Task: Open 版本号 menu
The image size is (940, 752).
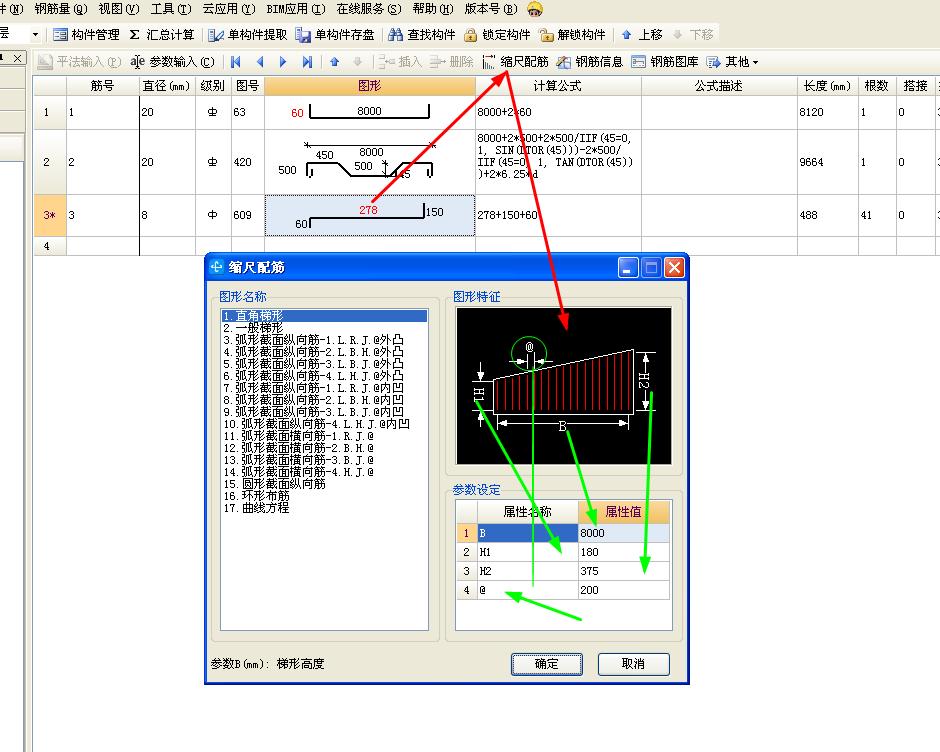Action: coord(490,9)
